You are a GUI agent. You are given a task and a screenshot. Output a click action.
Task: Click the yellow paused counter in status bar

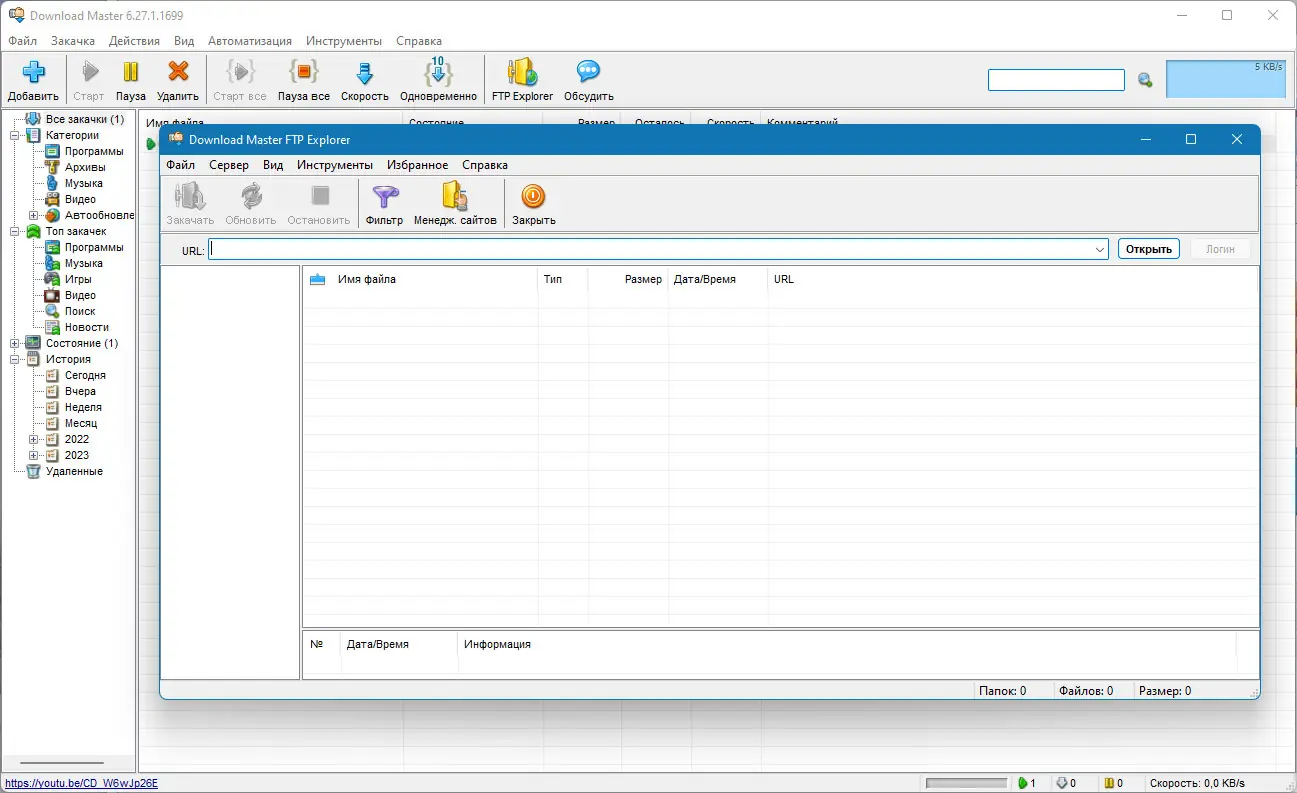[x=1113, y=783]
